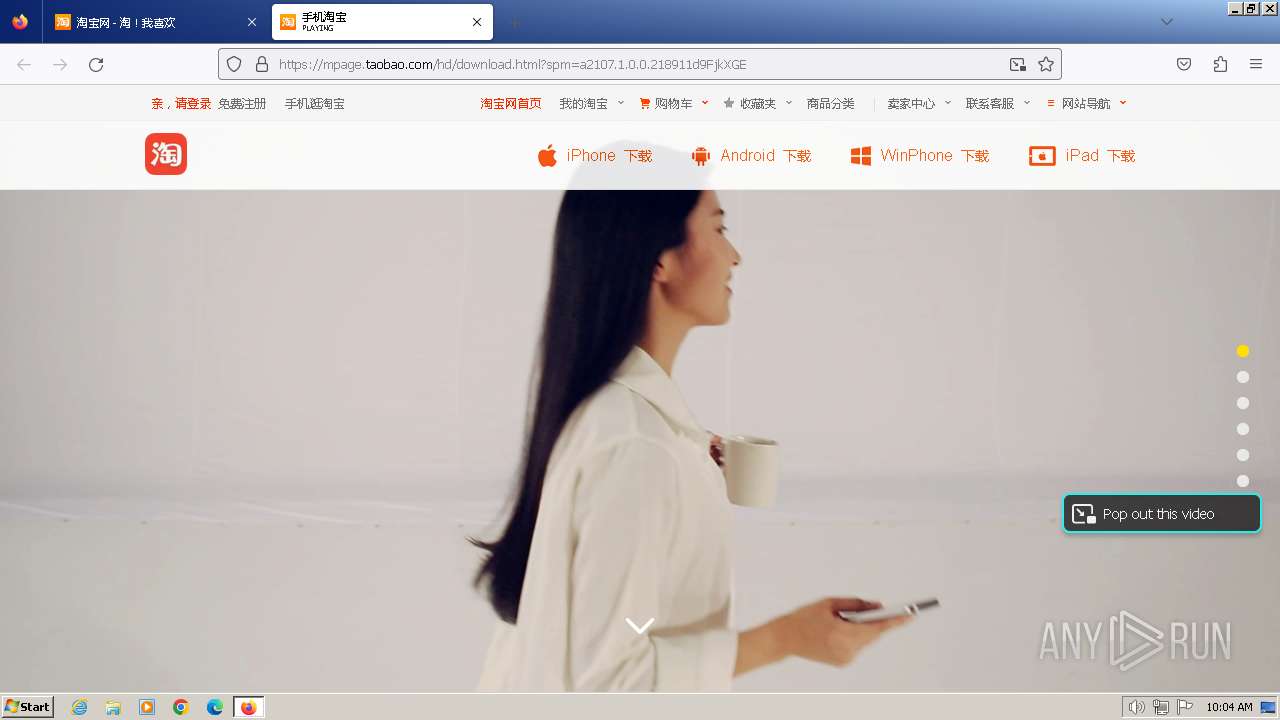Click the star icon beside 收藏夹

(729, 103)
